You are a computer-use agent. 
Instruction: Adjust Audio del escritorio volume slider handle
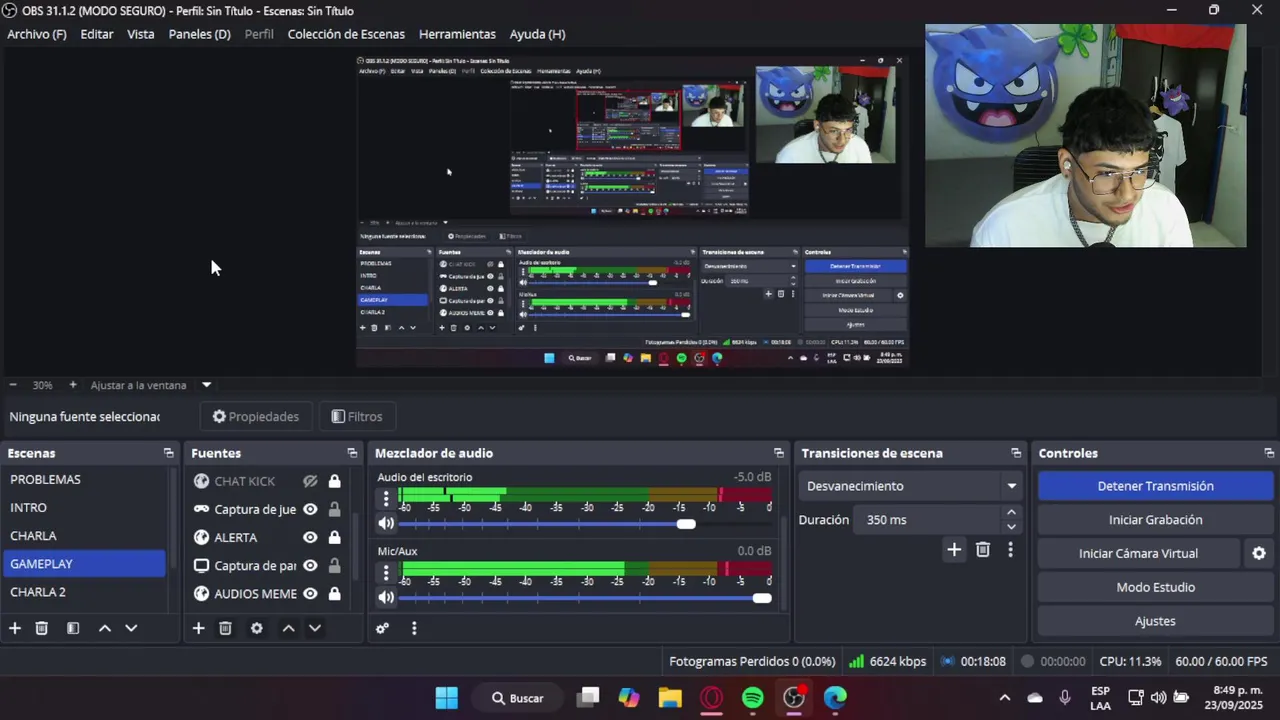click(x=686, y=524)
